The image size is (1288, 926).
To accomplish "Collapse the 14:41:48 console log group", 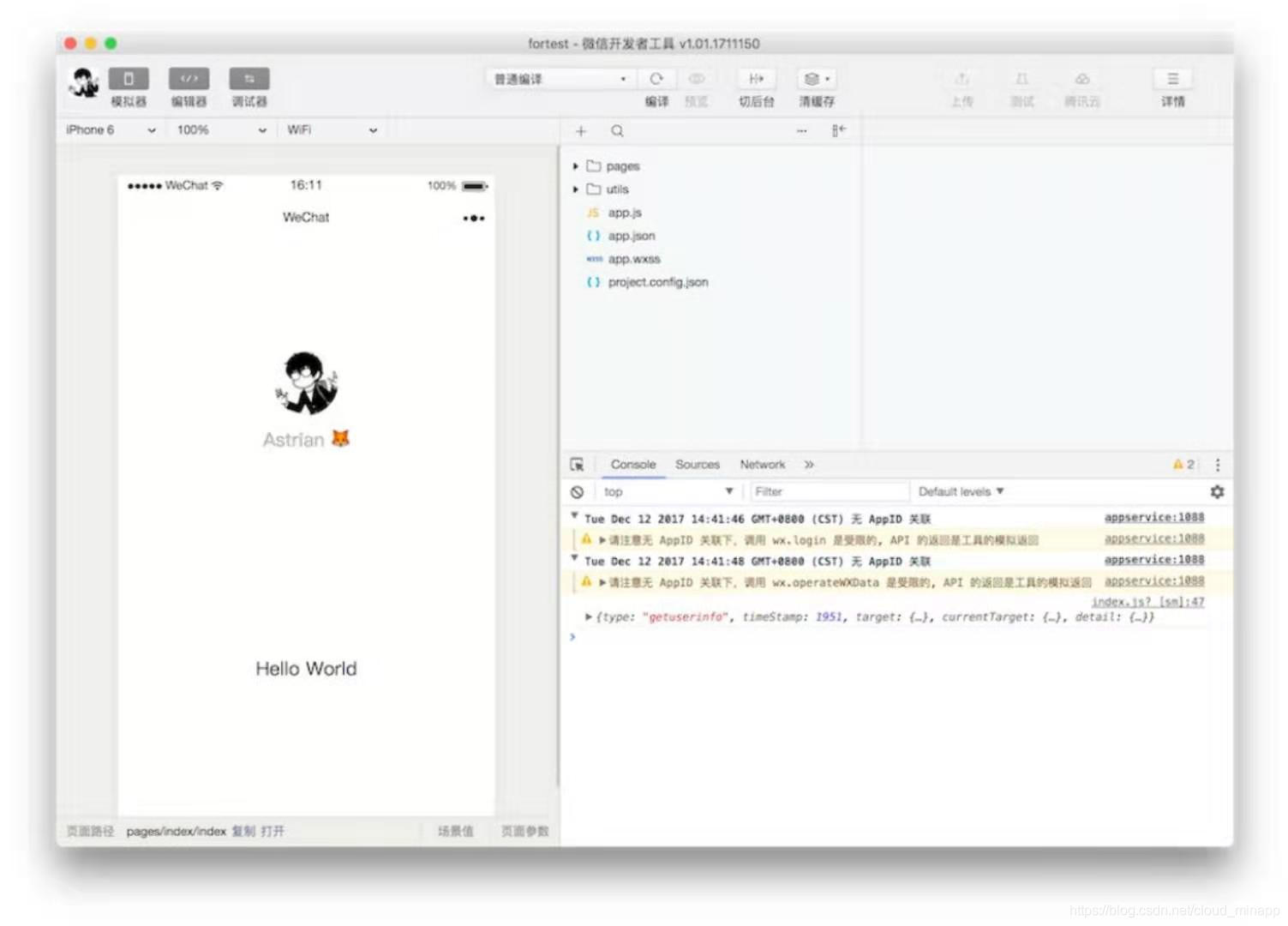I will pyautogui.click(x=574, y=558).
